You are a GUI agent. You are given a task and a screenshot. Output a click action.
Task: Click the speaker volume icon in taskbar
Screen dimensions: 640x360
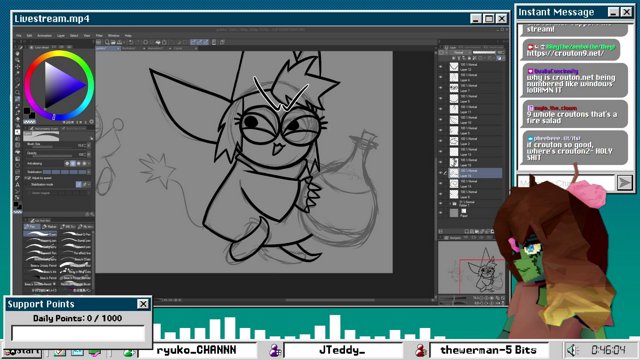[x=573, y=350]
